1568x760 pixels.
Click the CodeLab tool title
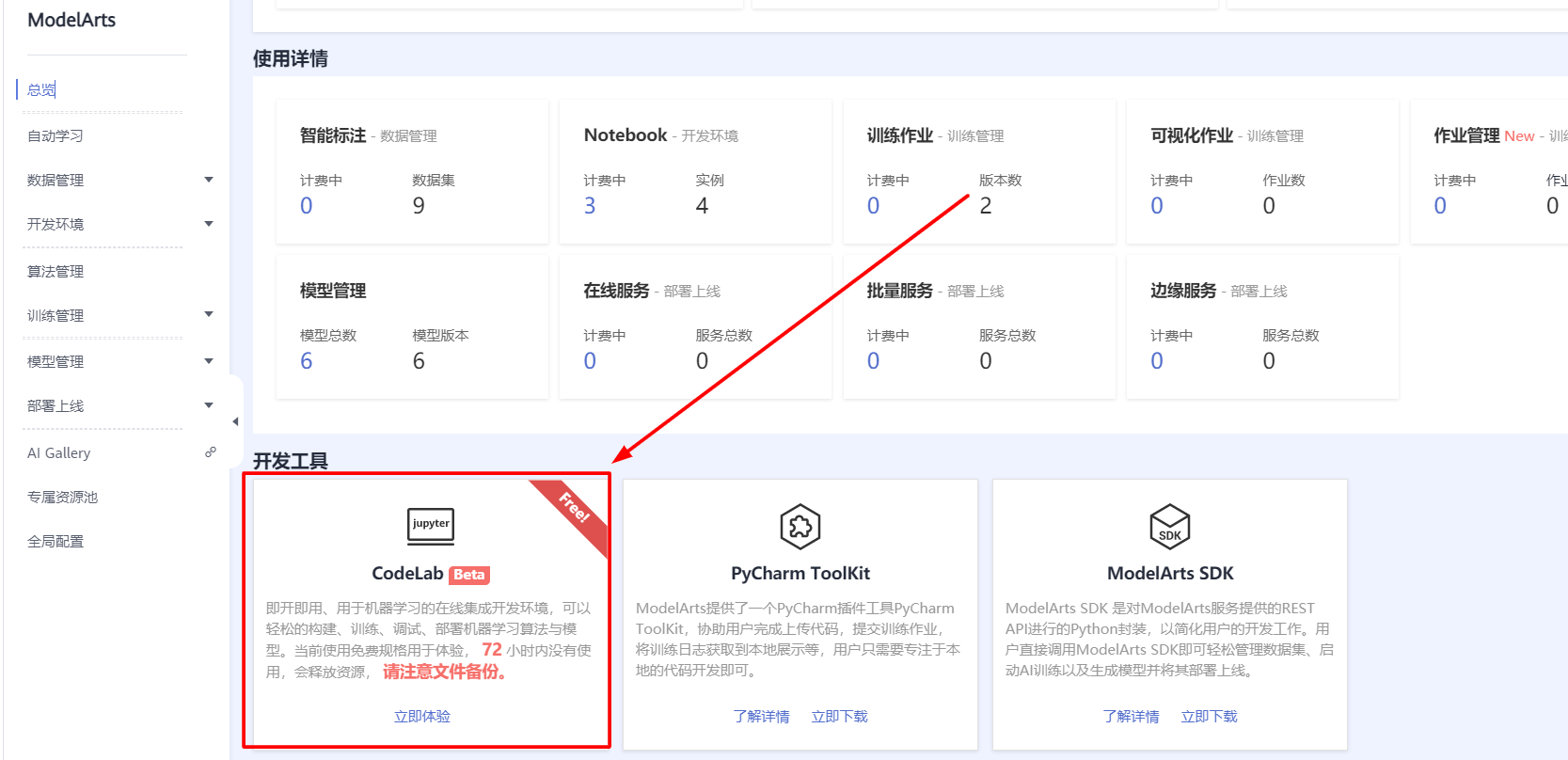[407, 574]
